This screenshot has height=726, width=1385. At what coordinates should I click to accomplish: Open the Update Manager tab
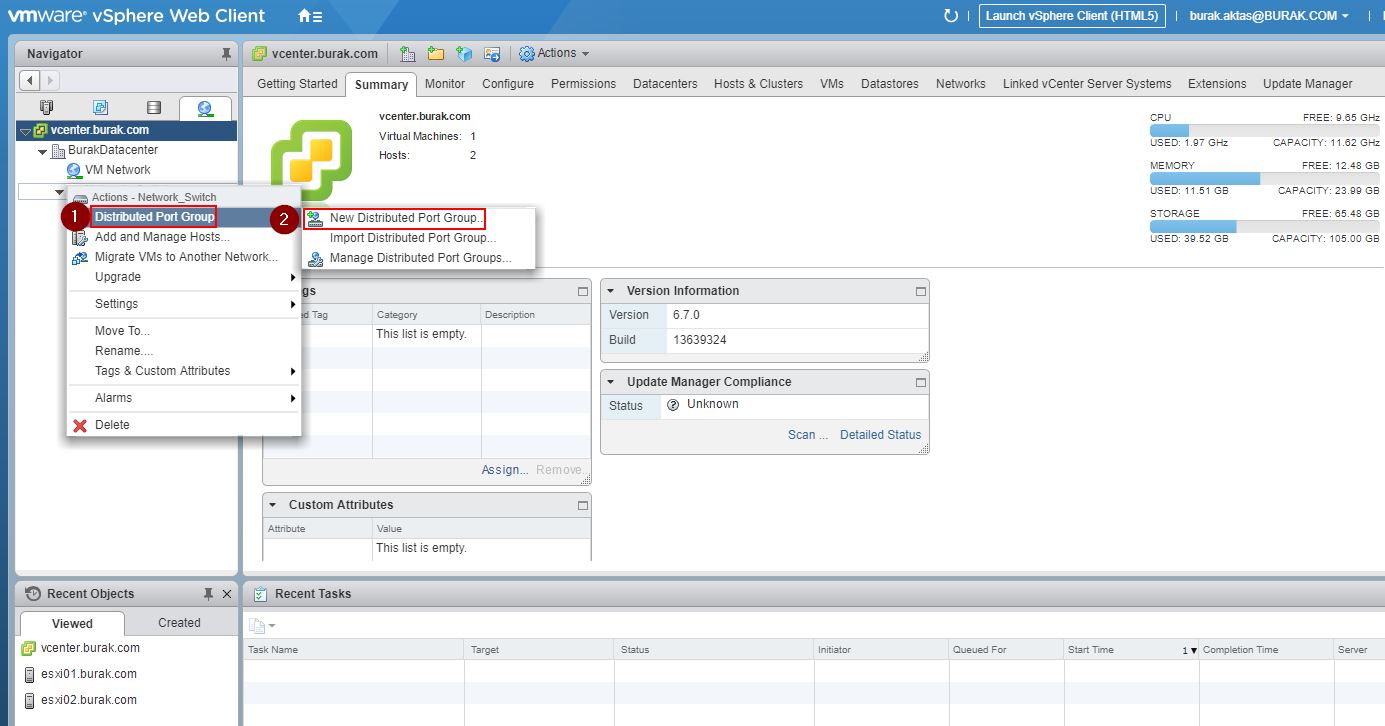1307,84
